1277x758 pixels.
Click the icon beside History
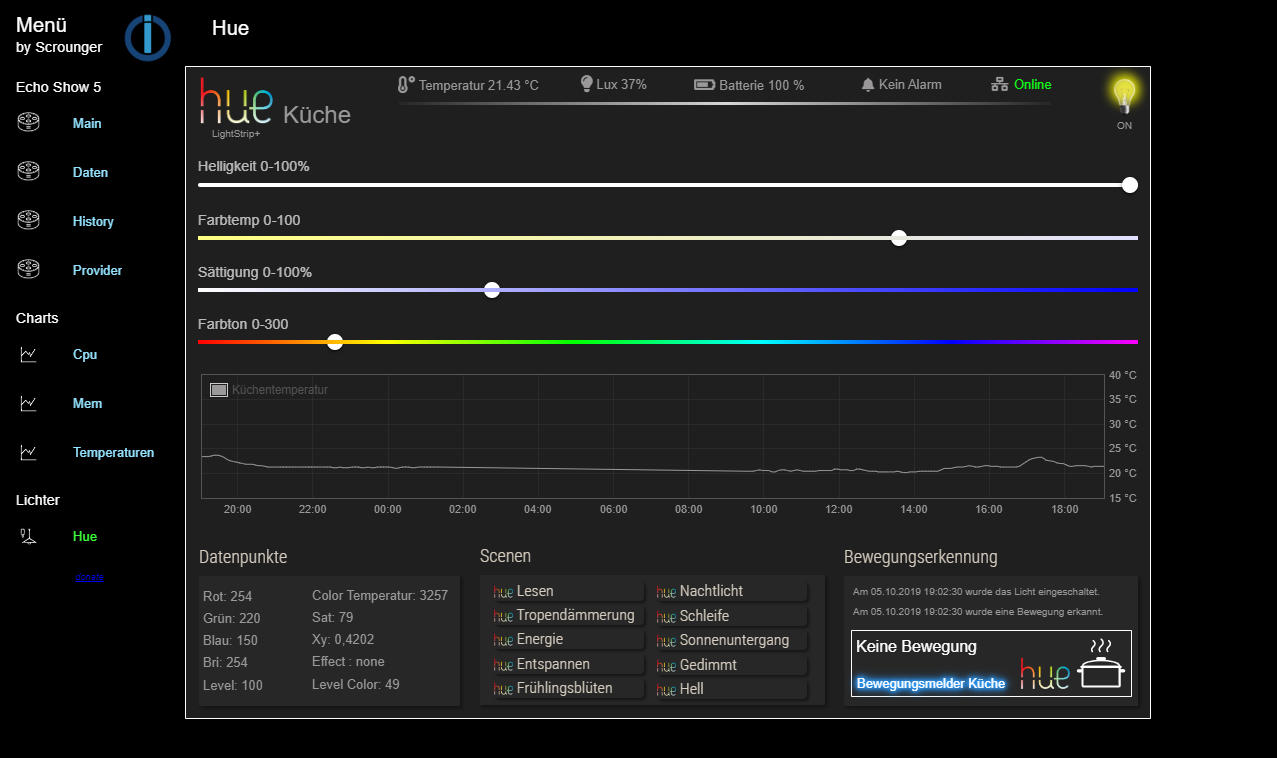click(x=28, y=221)
